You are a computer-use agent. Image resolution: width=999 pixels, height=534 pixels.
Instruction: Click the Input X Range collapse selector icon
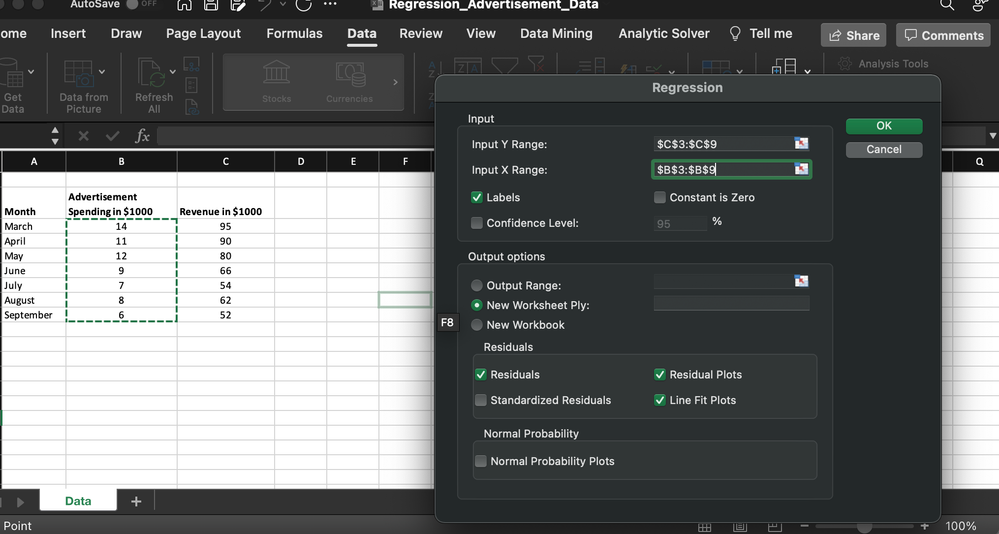[x=801, y=169]
